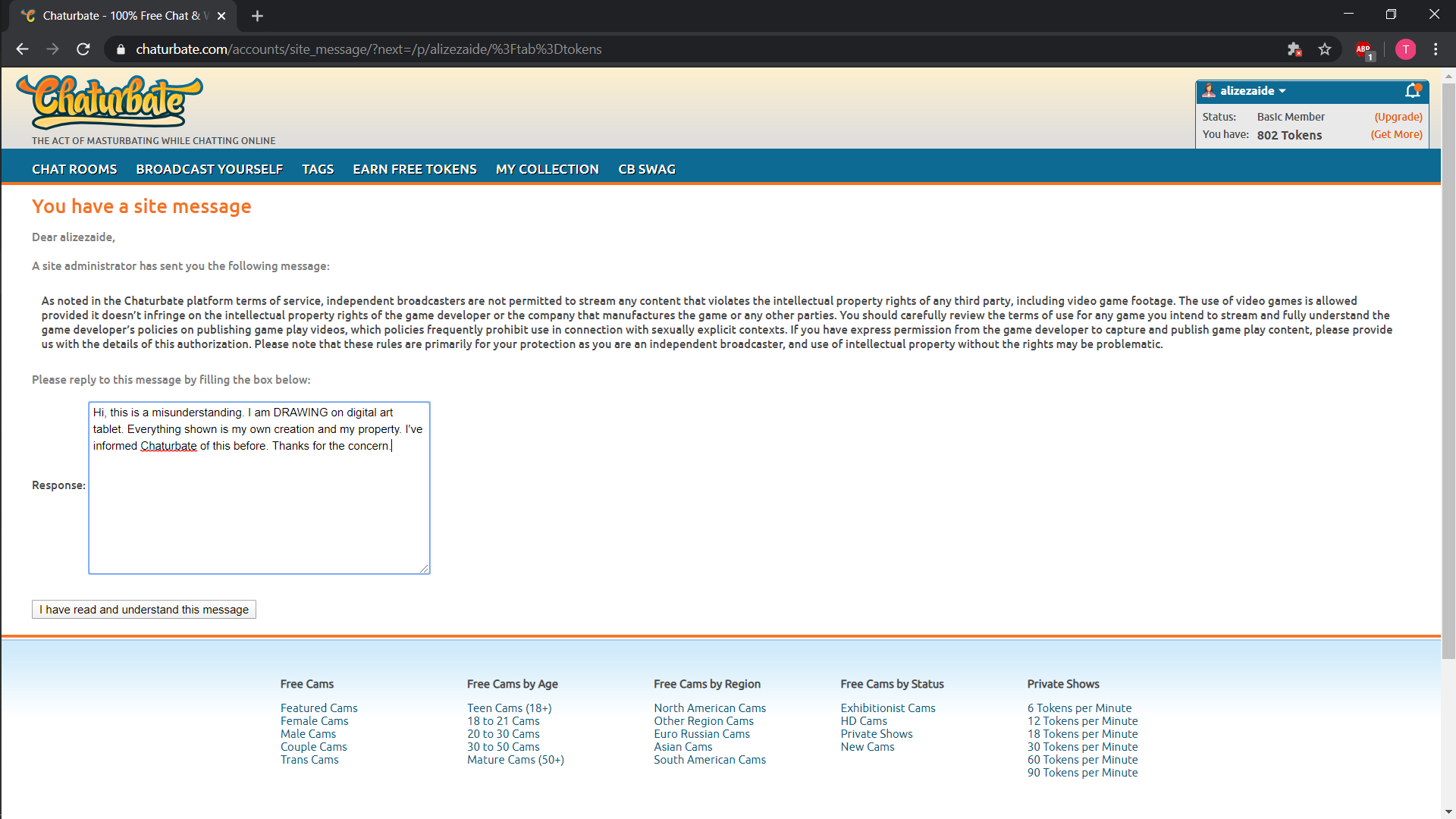Select 18 Tokens per Minute link
Image resolution: width=1456 pixels, height=819 pixels.
(x=1082, y=733)
